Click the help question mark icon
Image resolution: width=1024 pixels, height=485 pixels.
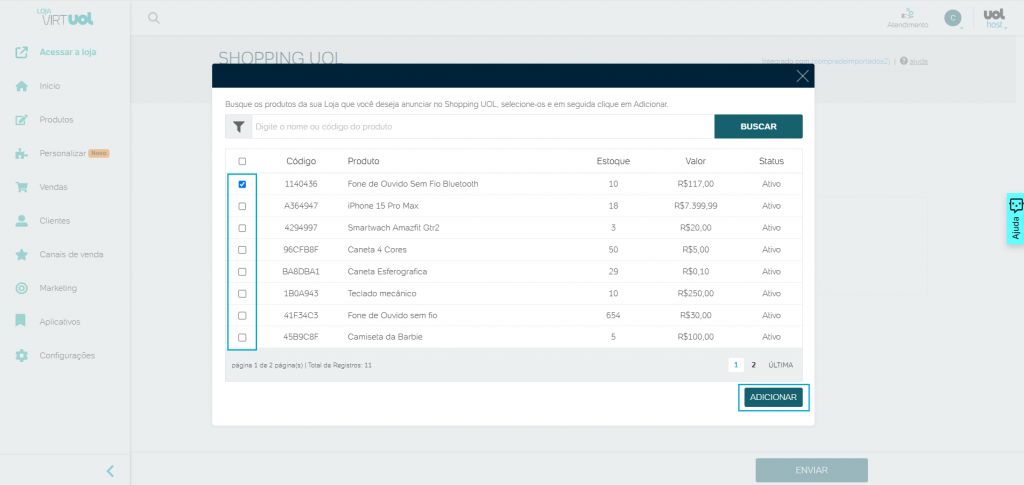tap(903, 61)
